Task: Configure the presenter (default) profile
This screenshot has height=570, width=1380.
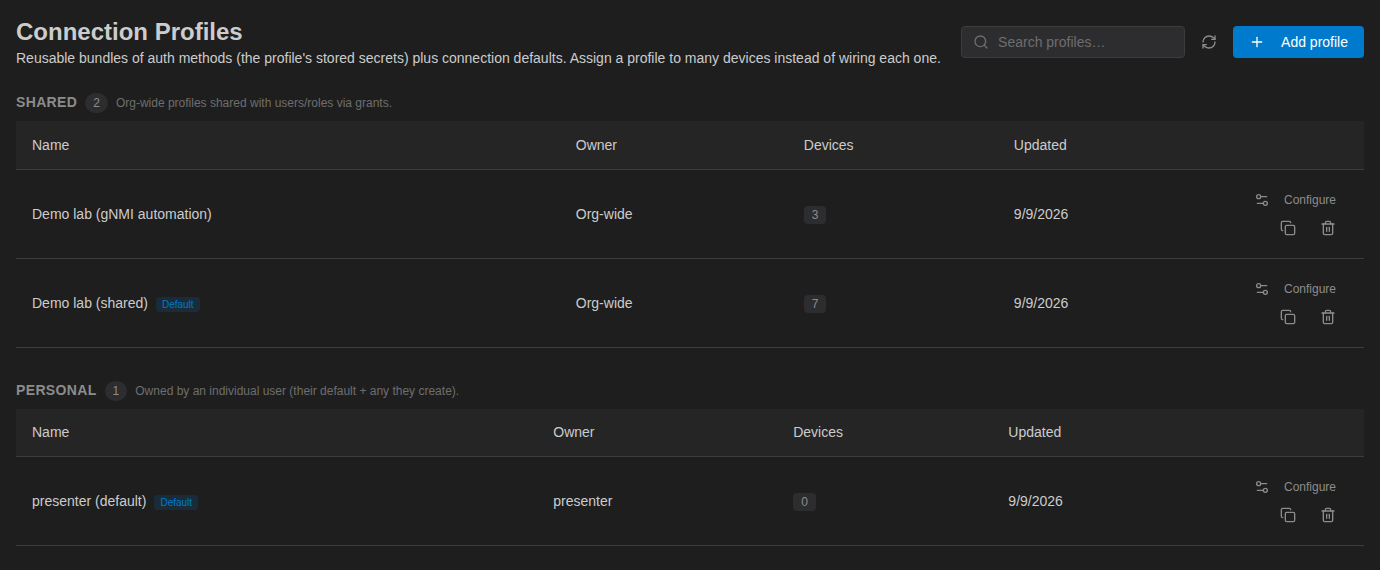Action: pos(1296,487)
